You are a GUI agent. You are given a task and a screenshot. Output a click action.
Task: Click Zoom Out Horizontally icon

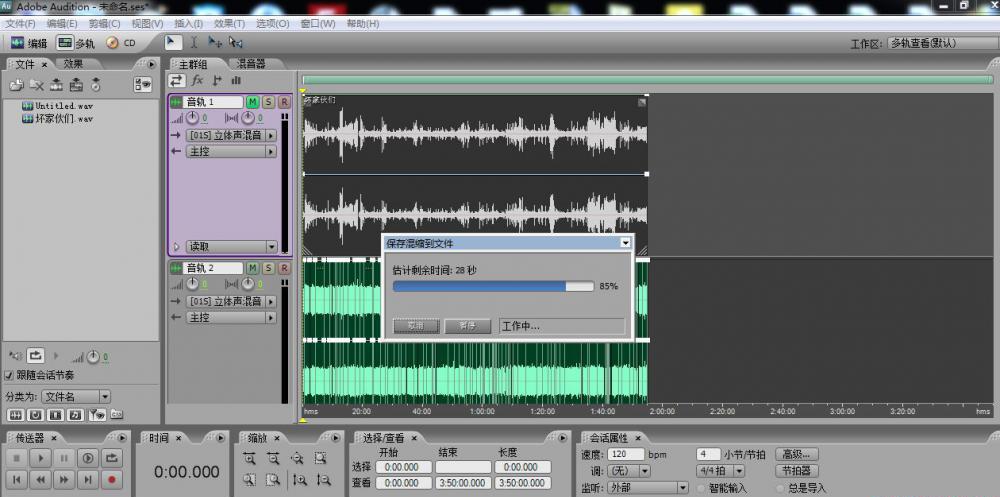click(273, 458)
